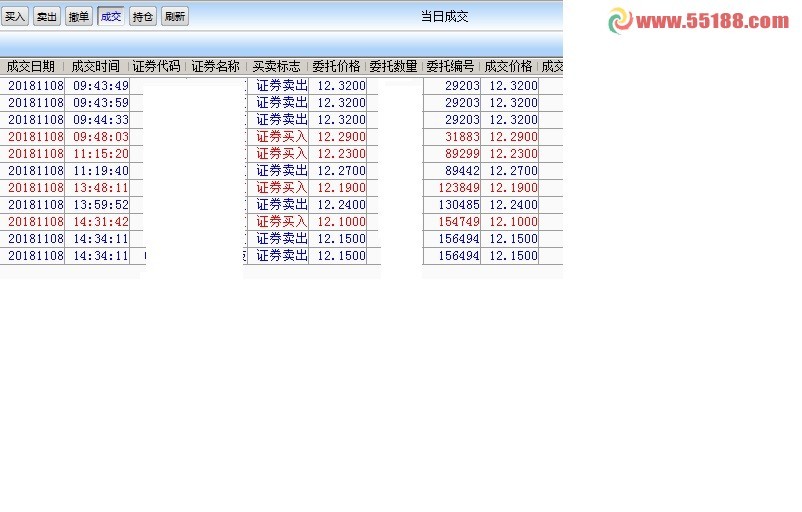Click the 卖出 (Sell) toolbar button

[47, 16]
